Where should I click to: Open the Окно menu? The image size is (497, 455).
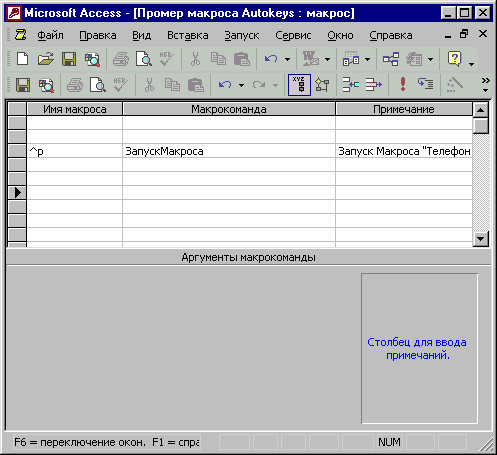(340, 35)
